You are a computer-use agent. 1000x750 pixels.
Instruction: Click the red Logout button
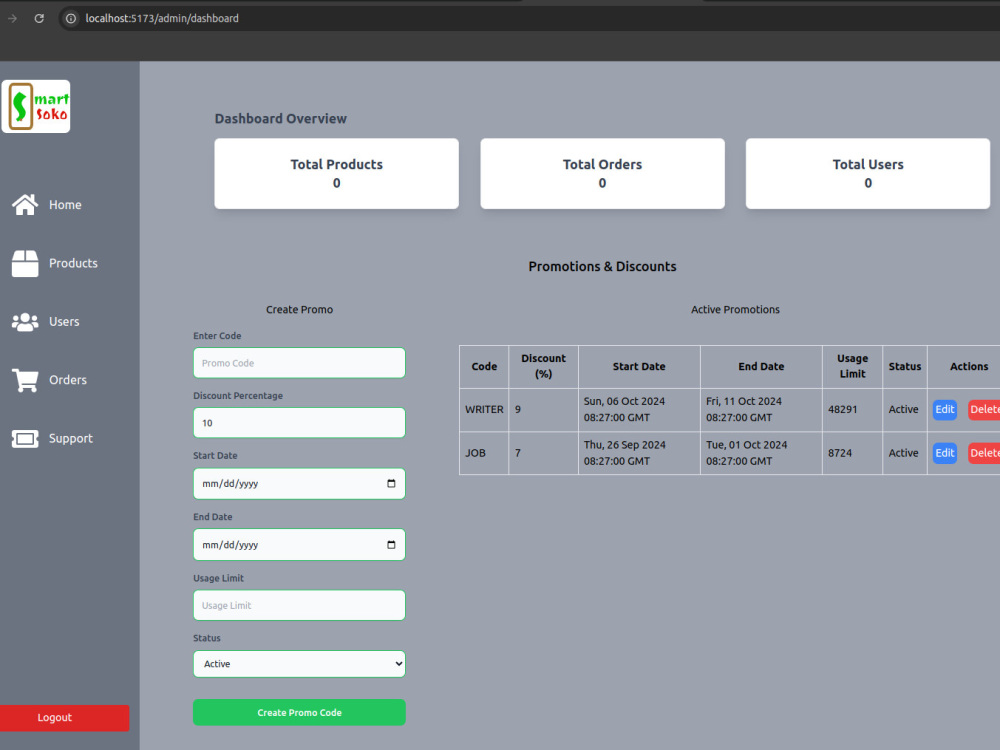click(x=64, y=718)
